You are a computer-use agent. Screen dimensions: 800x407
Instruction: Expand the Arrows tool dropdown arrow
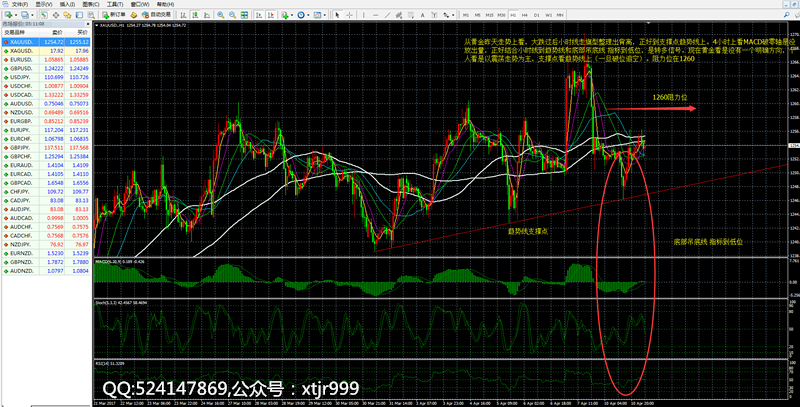click(453, 15)
